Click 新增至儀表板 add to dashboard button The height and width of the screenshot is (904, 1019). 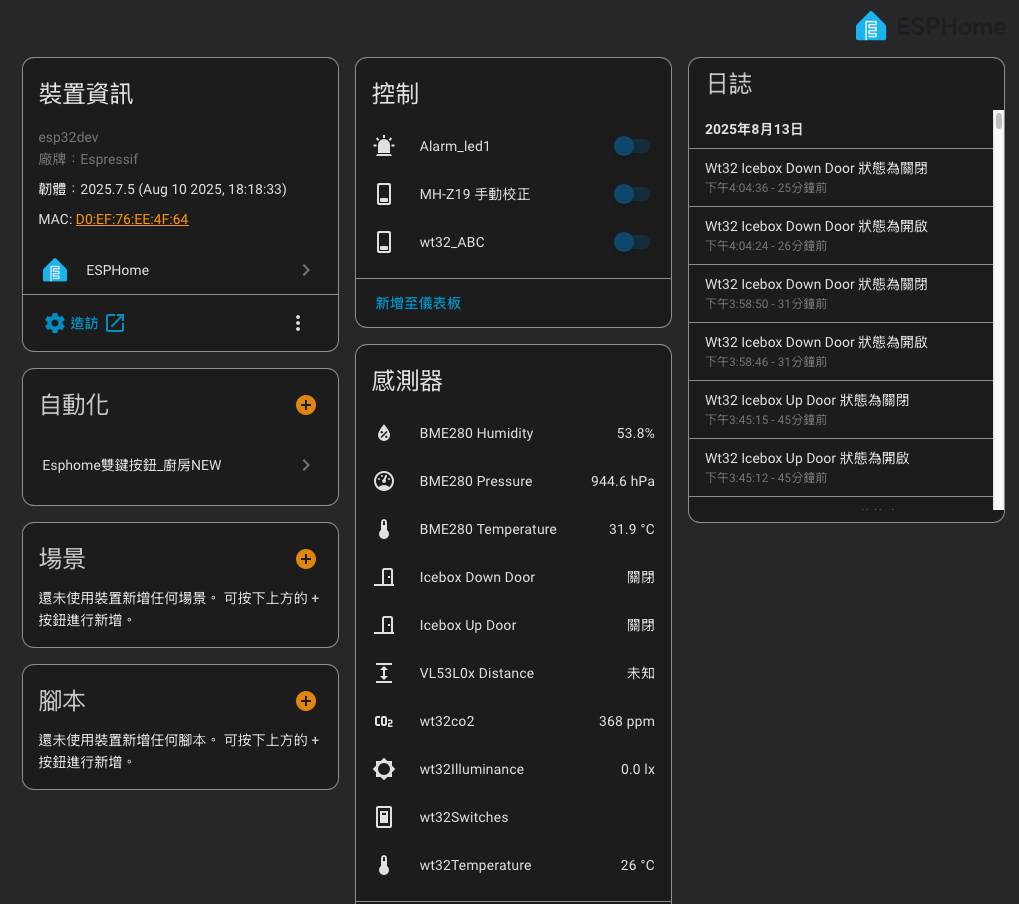tap(418, 303)
